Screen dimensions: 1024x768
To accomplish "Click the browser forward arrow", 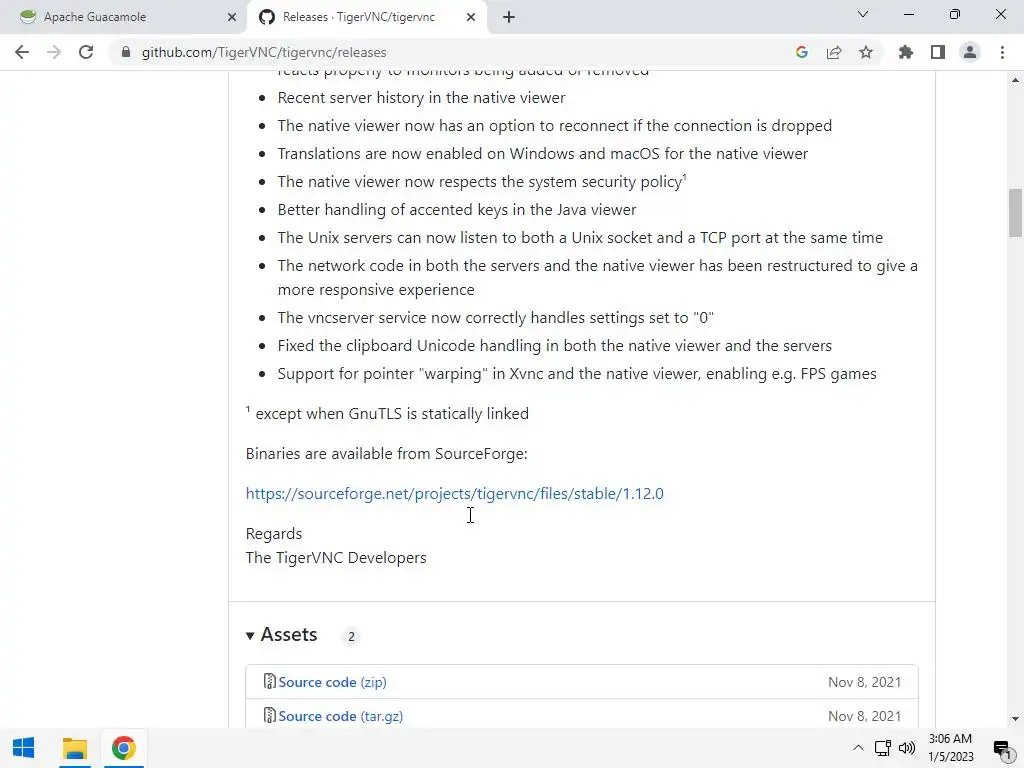I will click(x=54, y=52).
